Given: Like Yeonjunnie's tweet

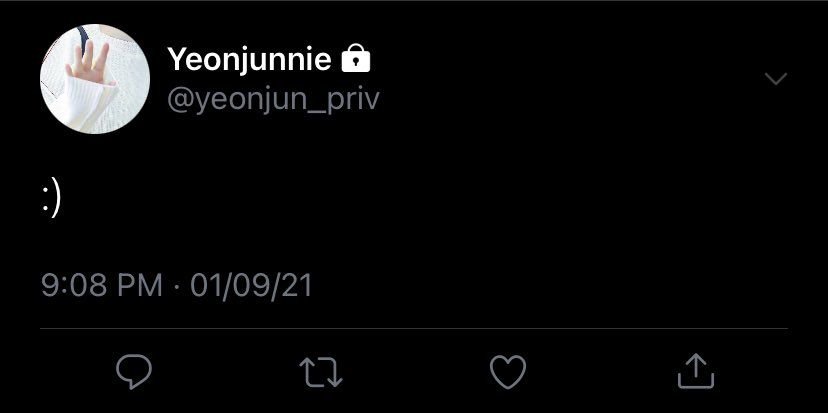Looking at the screenshot, I should (x=508, y=372).
